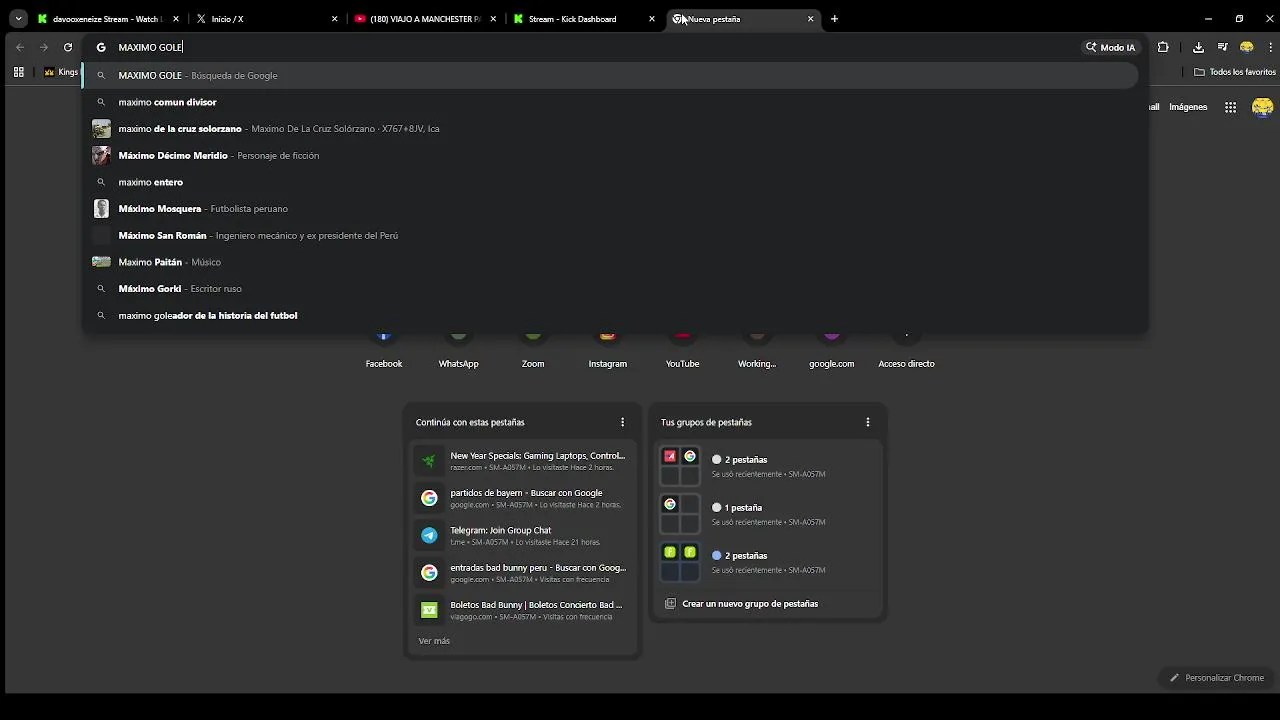Switch to davooxeneize Stream Kick tab

(x=105, y=18)
